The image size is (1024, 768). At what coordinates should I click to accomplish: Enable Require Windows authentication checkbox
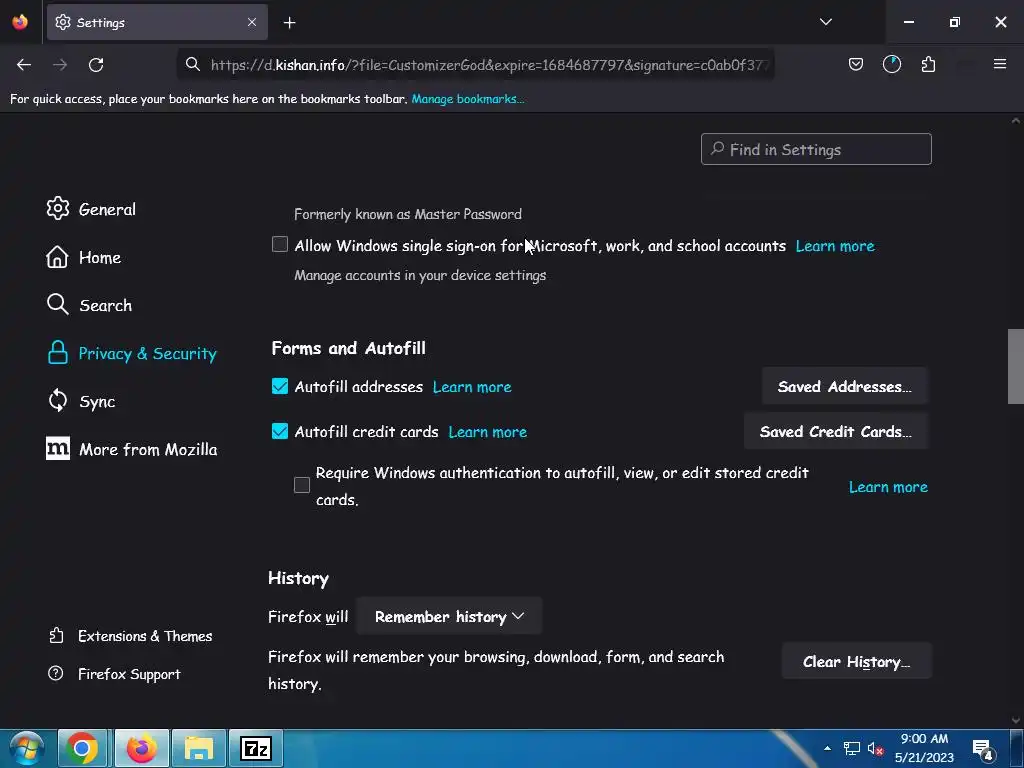click(x=302, y=485)
